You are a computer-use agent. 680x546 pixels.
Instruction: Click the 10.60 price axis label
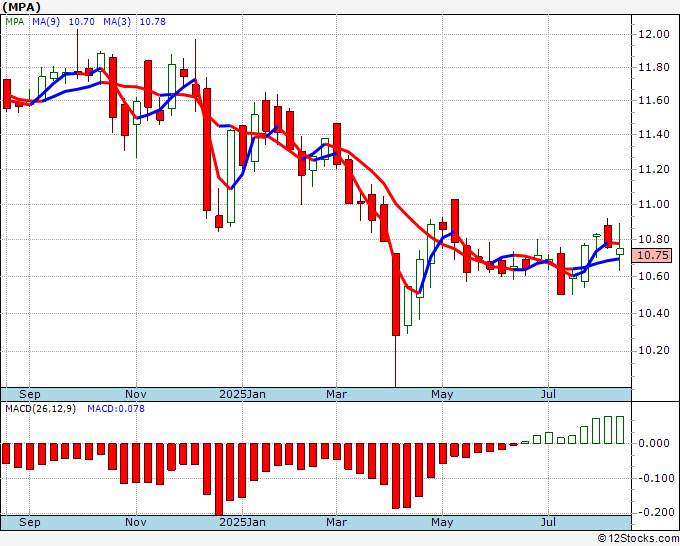click(654, 276)
